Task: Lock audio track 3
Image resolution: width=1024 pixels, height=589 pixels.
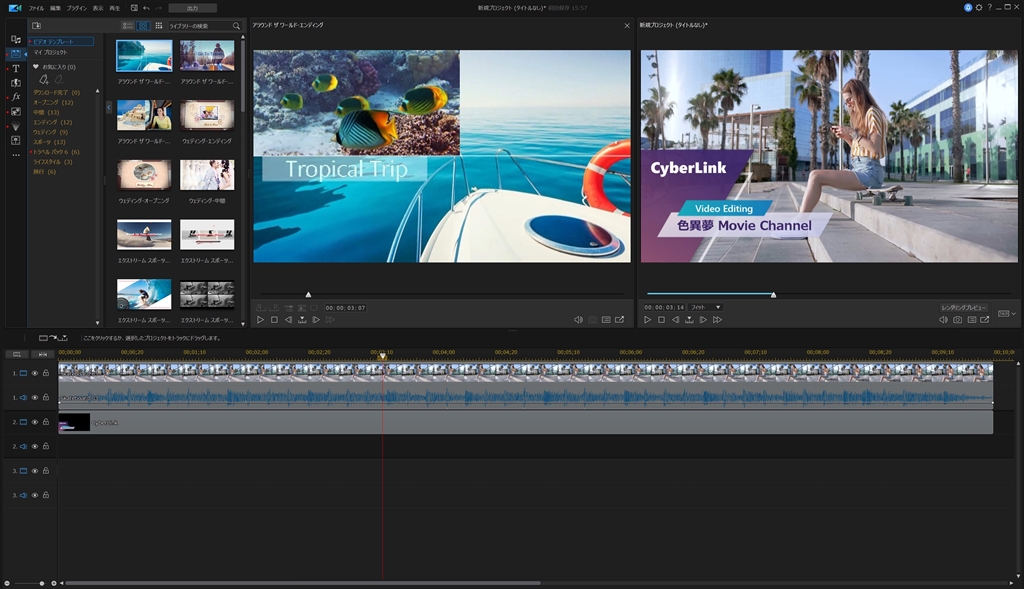Action: pyautogui.click(x=46, y=495)
